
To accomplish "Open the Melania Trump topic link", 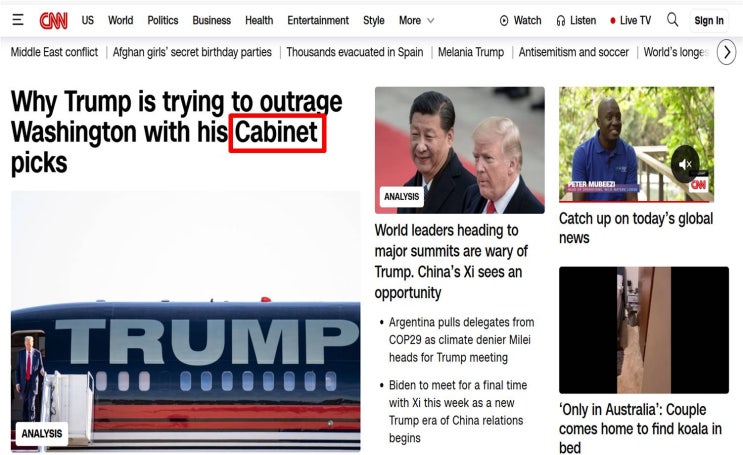I will click(471, 52).
